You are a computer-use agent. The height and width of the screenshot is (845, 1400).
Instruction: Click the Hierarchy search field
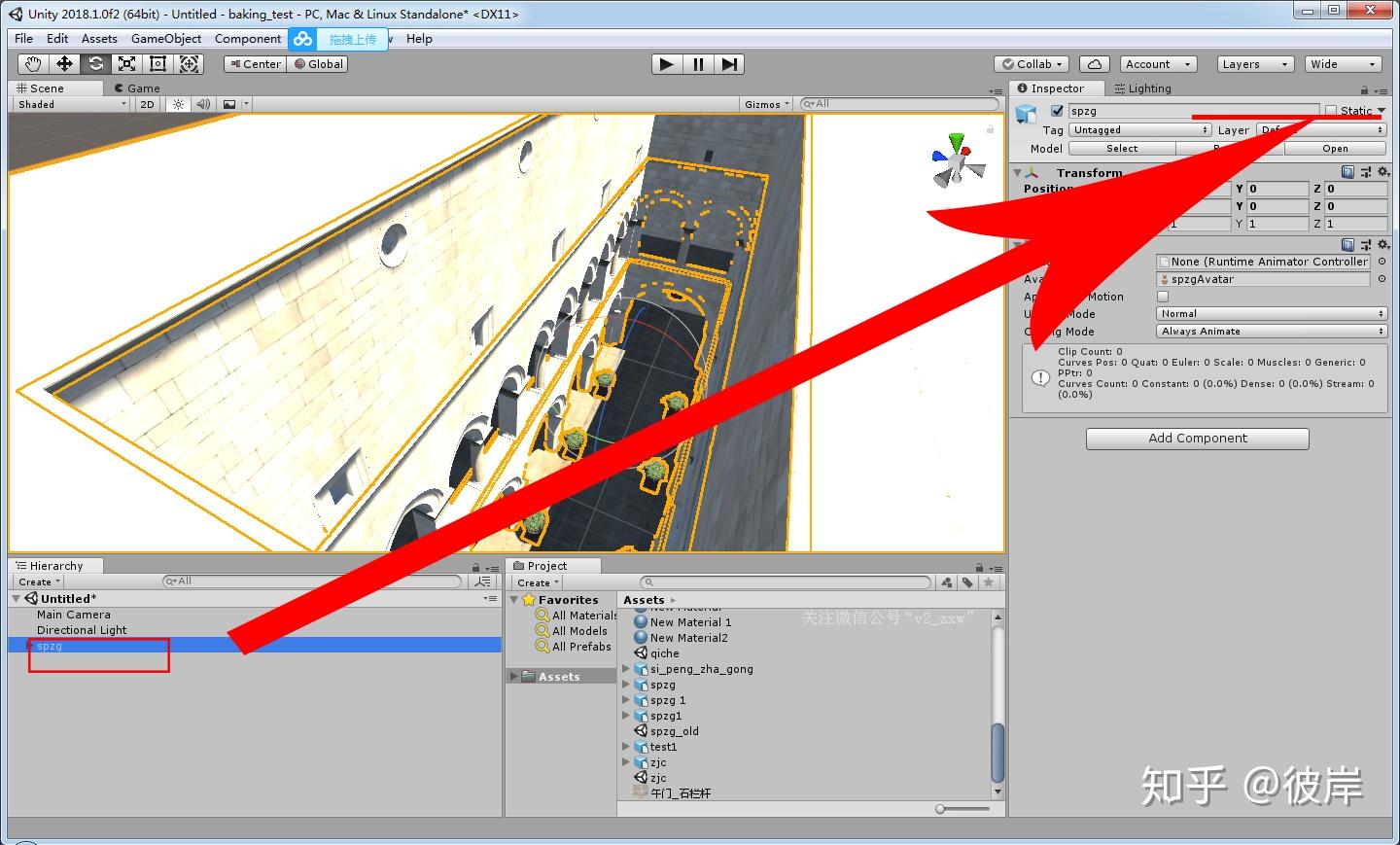(x=312, y=581)
